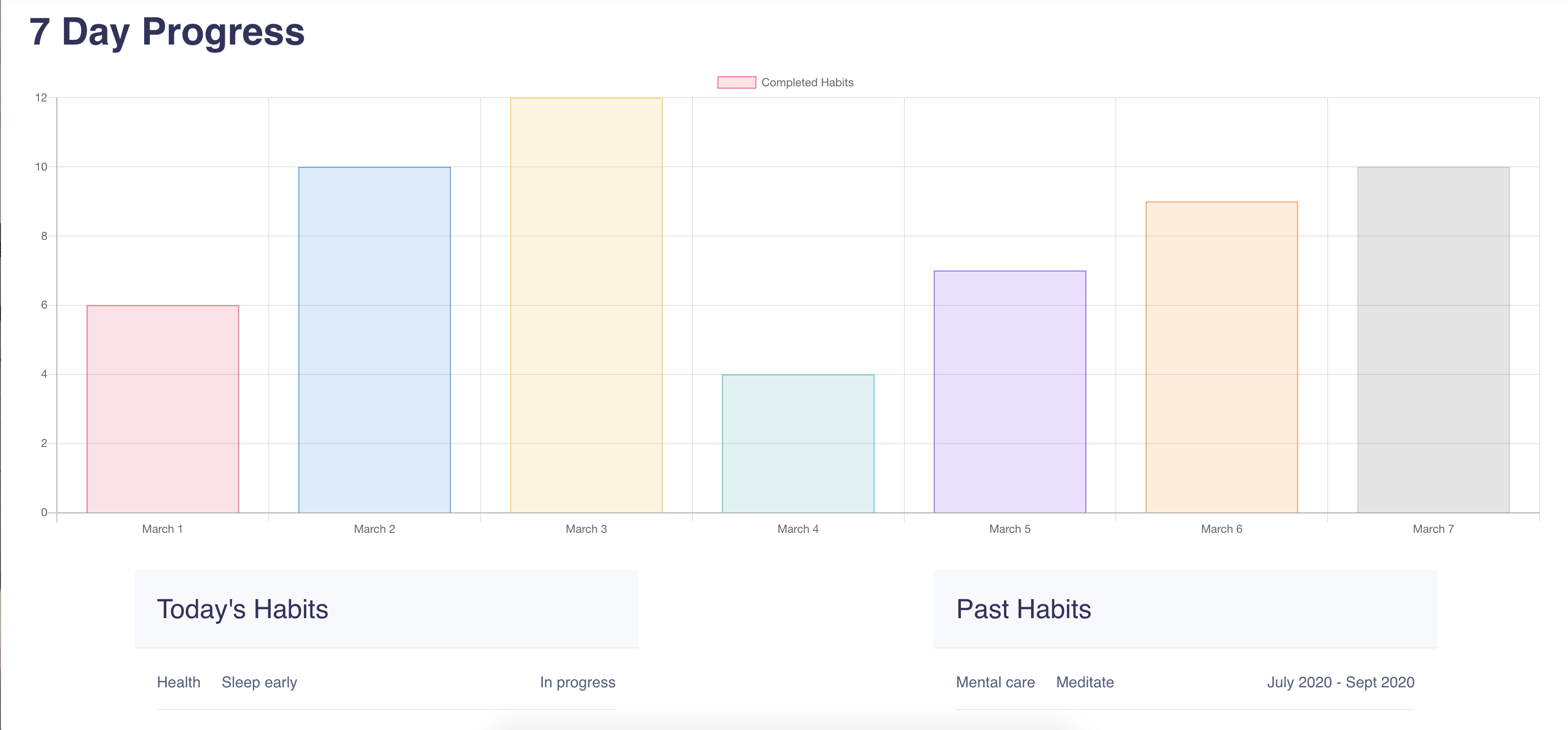Click the Today's Habits card header
Image resolution: width=1568 pixels, height=730 pixels.
(x=242, y=609)
